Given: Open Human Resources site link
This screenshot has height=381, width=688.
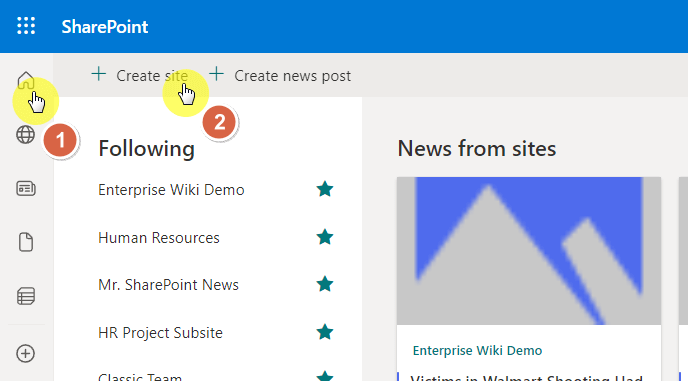Looking at the screenshot, I should coord(159,238).
